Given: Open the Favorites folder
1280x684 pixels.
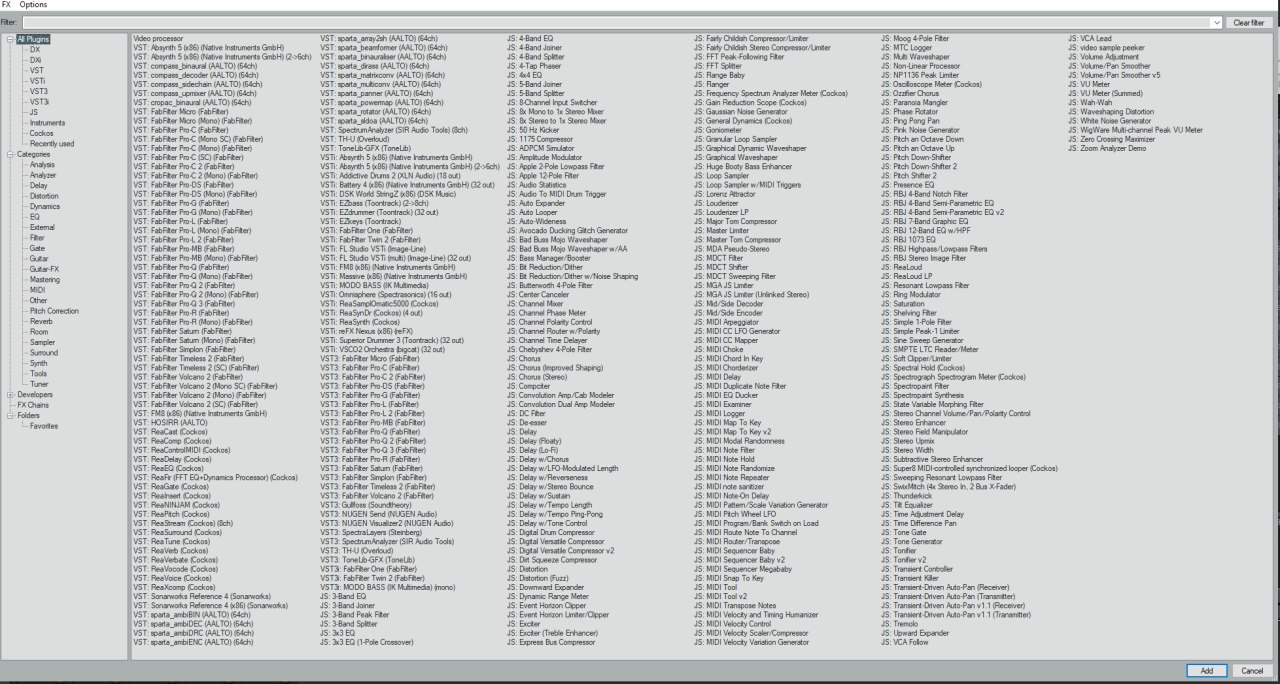Looking at the screenshot, I should (44, 426).
